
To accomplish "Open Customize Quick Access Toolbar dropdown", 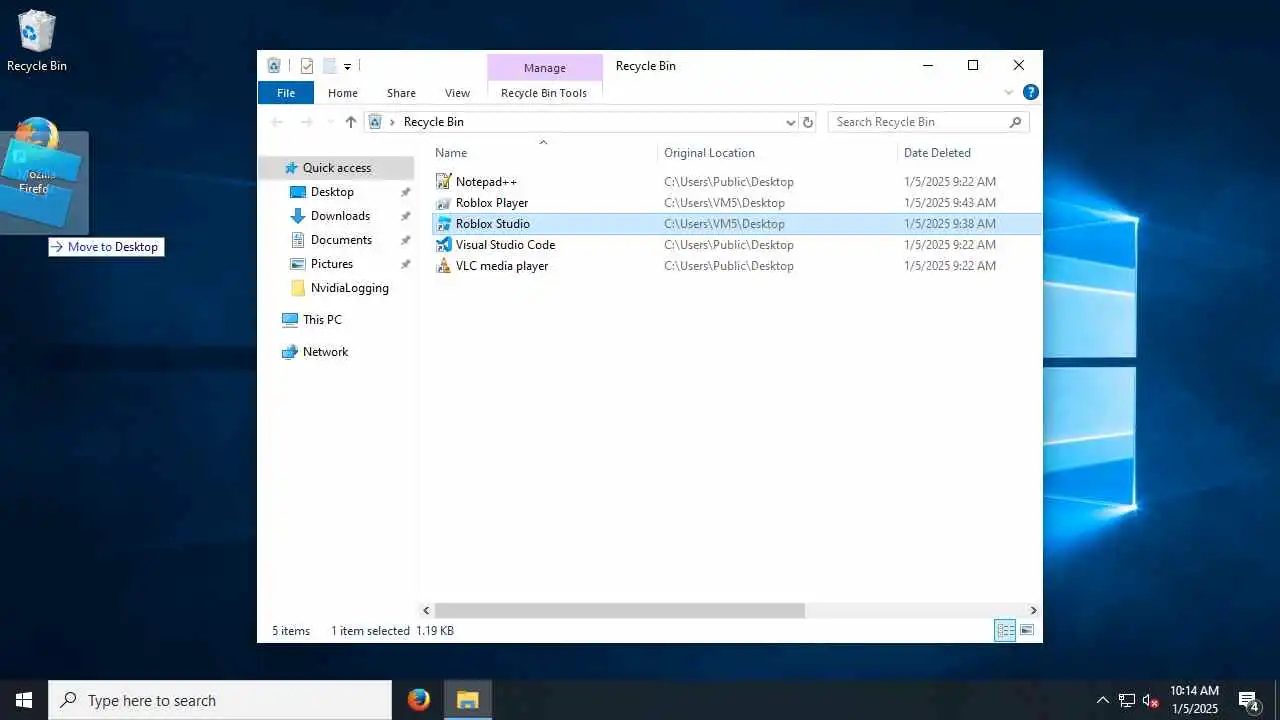I will (347, 66).
